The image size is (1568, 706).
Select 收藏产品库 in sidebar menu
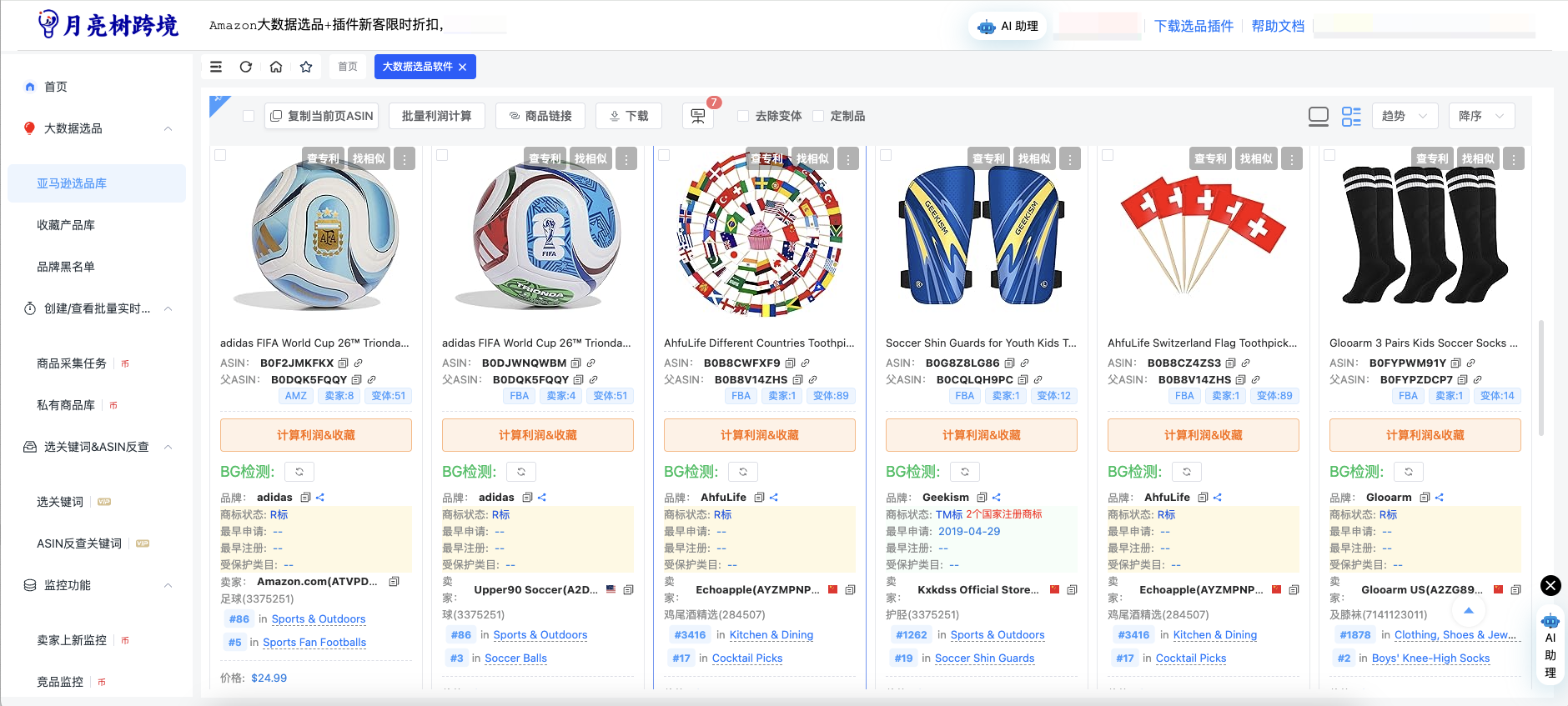pyautogui.click(x=66, y=225)
